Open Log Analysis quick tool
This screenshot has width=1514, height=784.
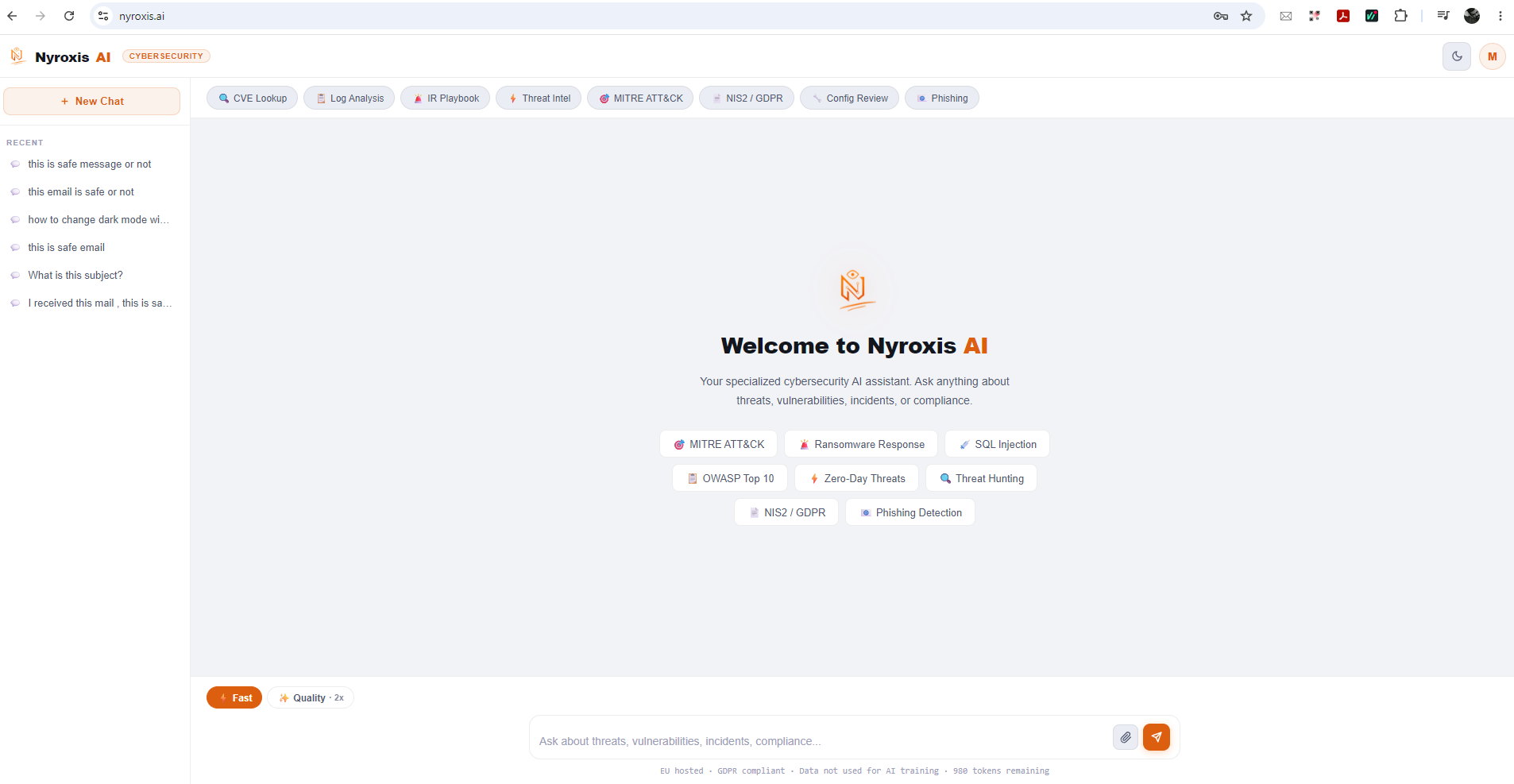click(x=350, y=98)
